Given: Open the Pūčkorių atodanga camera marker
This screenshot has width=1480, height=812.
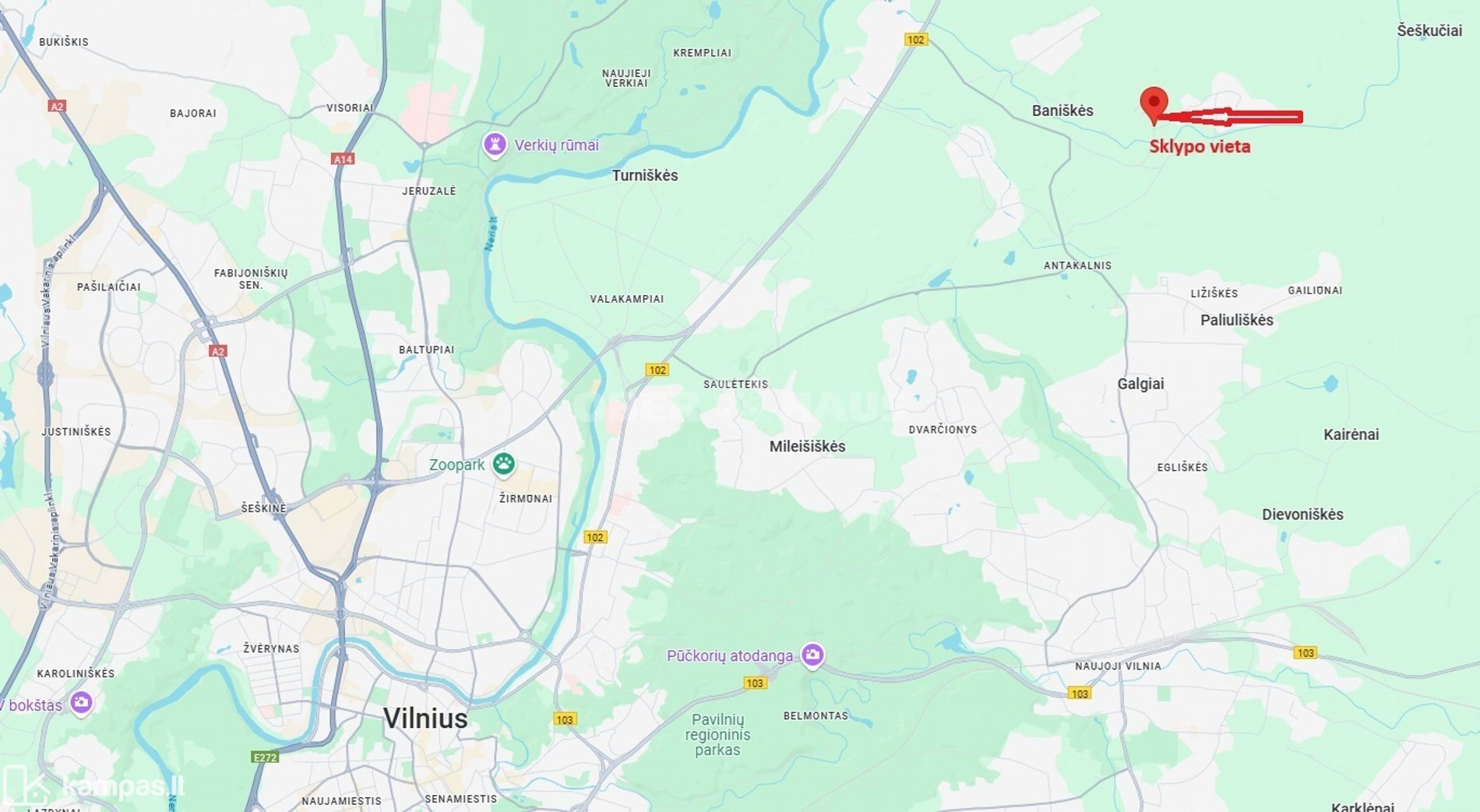Looking at the screenshot, I should 812,656.
